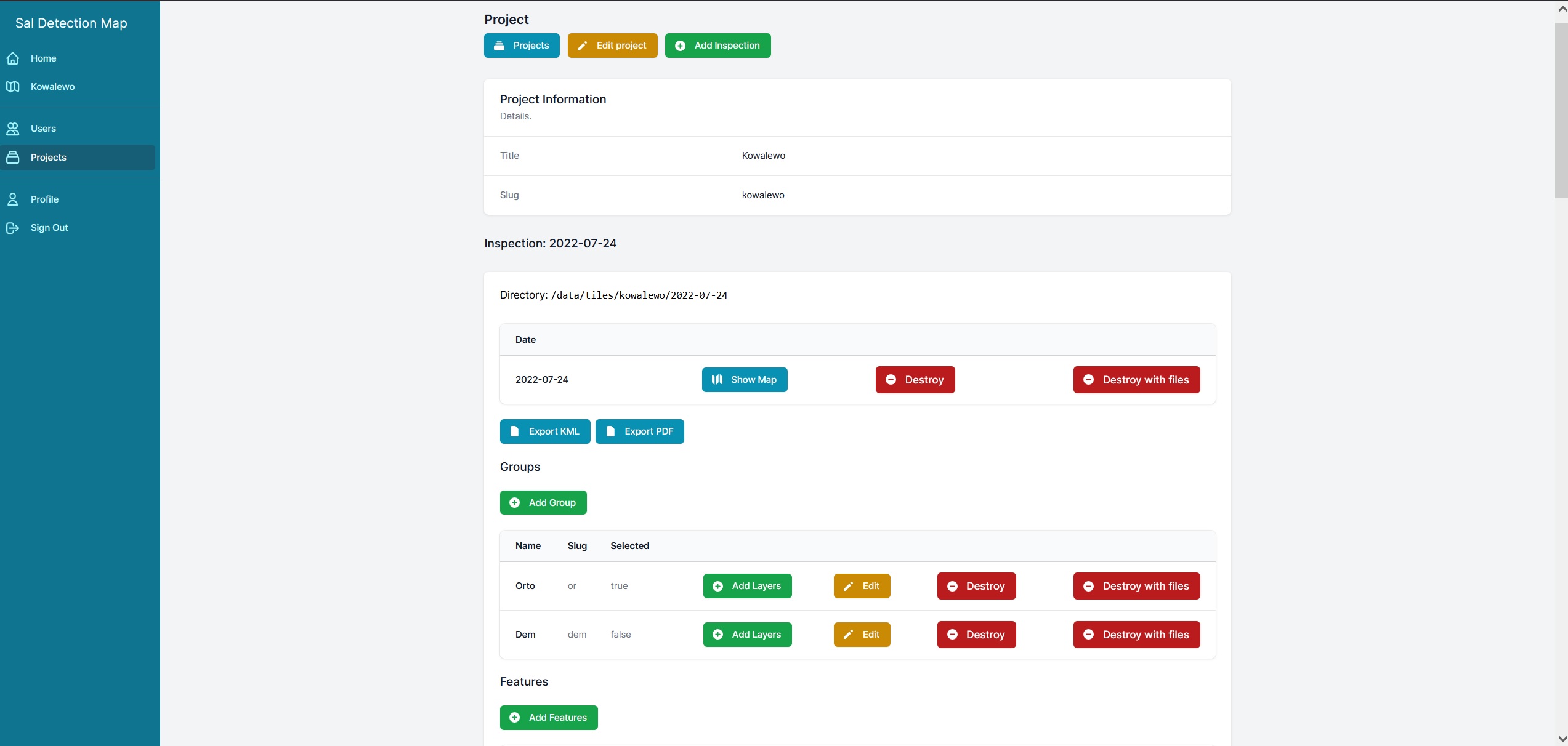Screen dimensions: 1568x746
Task: Click the Add Inspection button label
Action: 727,46
